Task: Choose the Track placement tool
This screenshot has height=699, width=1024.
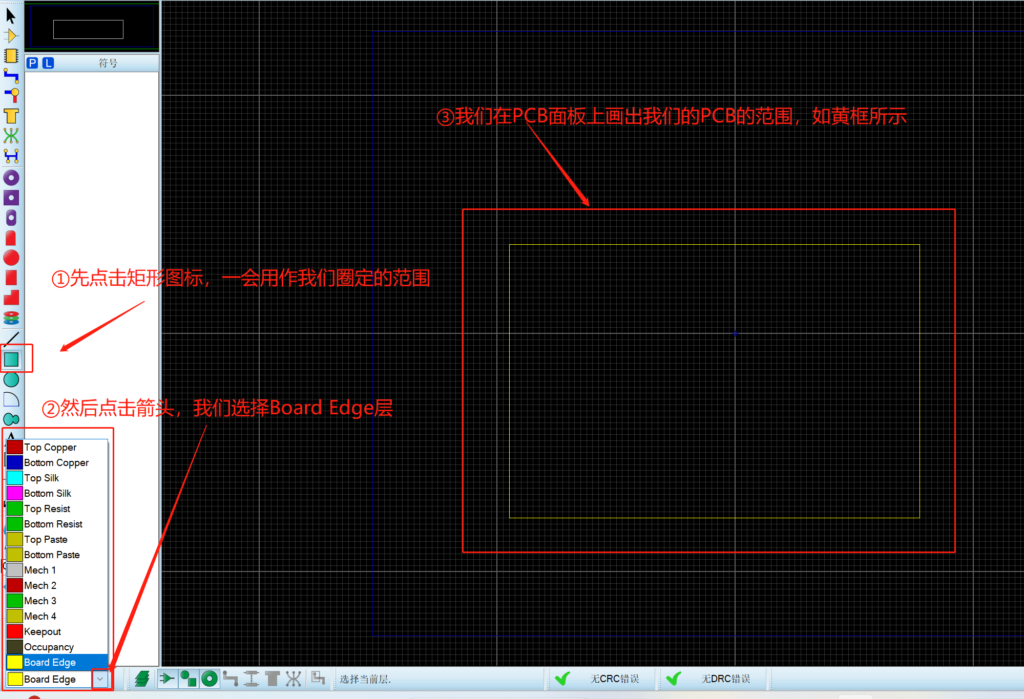Action: (x=11, y=75)
